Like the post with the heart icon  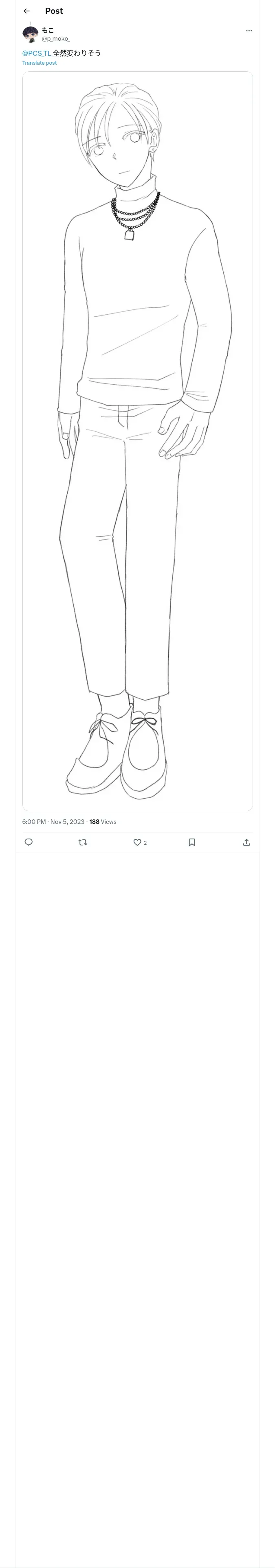pyautogui.click(x=137, y=842)
